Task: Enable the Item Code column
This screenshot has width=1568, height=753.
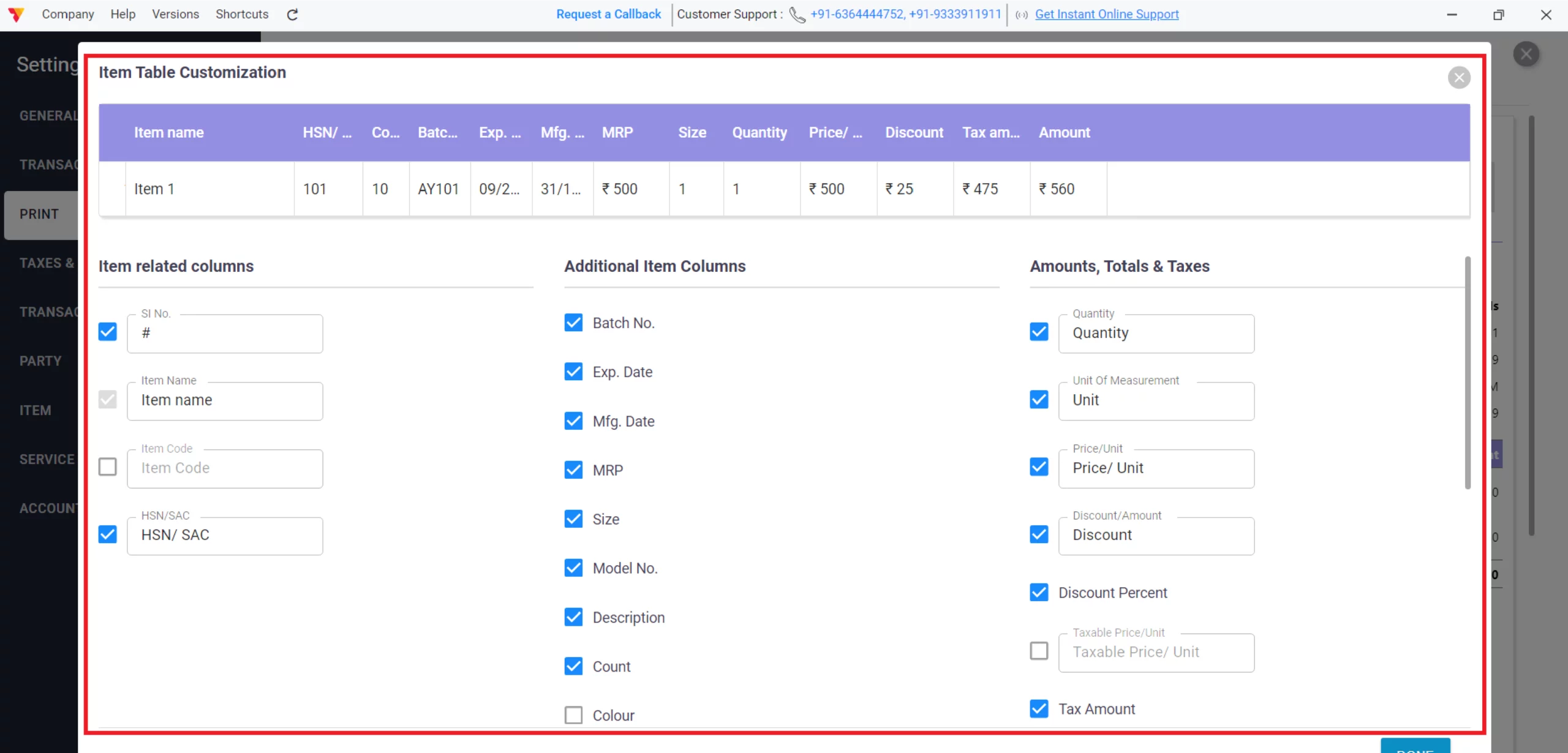Action: pos(107,466)
